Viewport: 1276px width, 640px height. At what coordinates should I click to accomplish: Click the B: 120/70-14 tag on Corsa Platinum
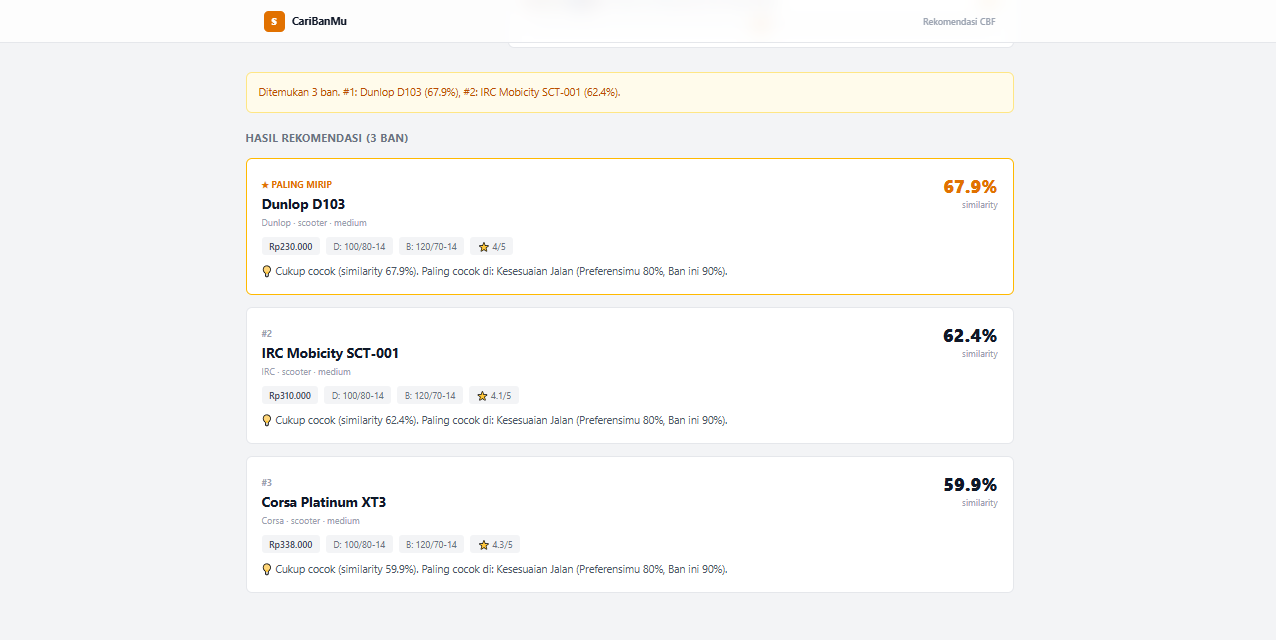click(x=432, y=545)
